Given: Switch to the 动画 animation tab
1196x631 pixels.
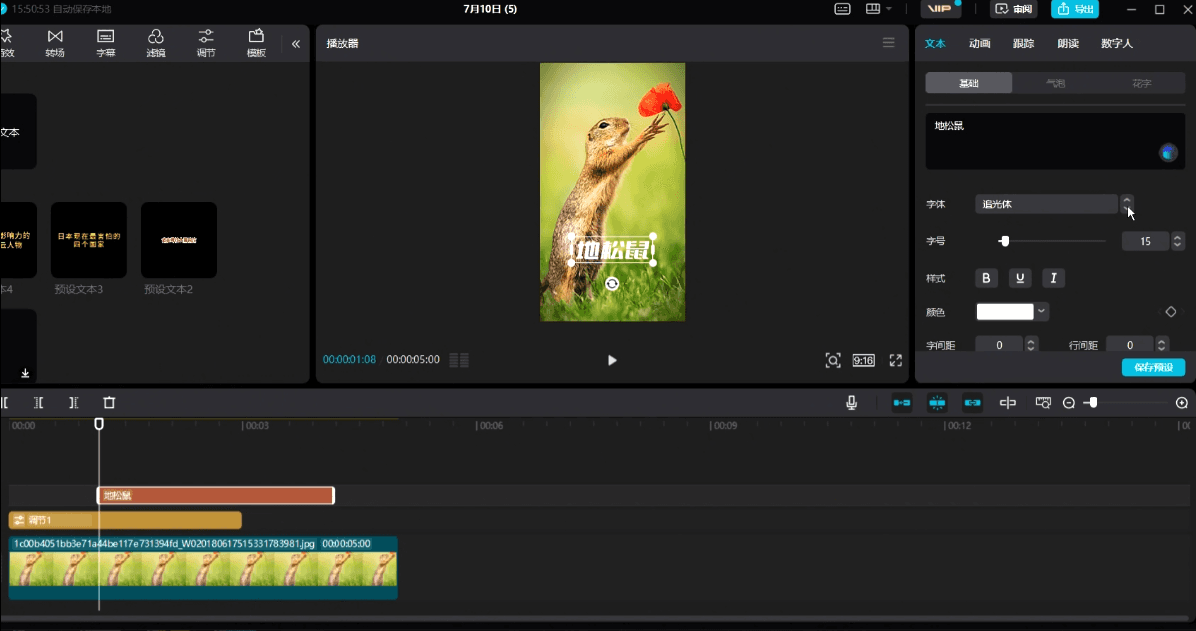Looking at the screenshot, I should point(979,43).
